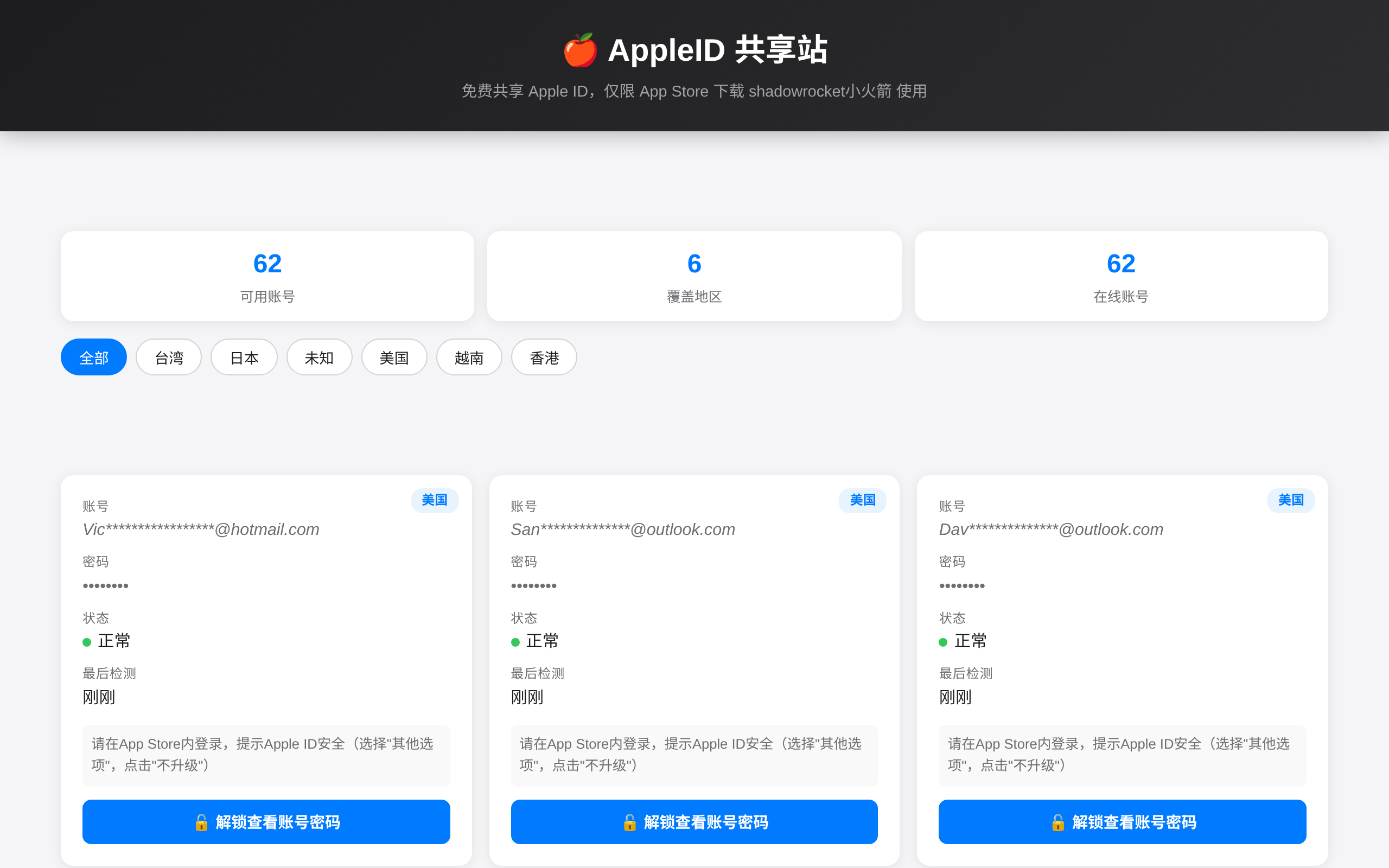Click the login instruction note on Vic card
This screenshot has width=1389, height=868.
pyautogui.click(x=266, y=755)
